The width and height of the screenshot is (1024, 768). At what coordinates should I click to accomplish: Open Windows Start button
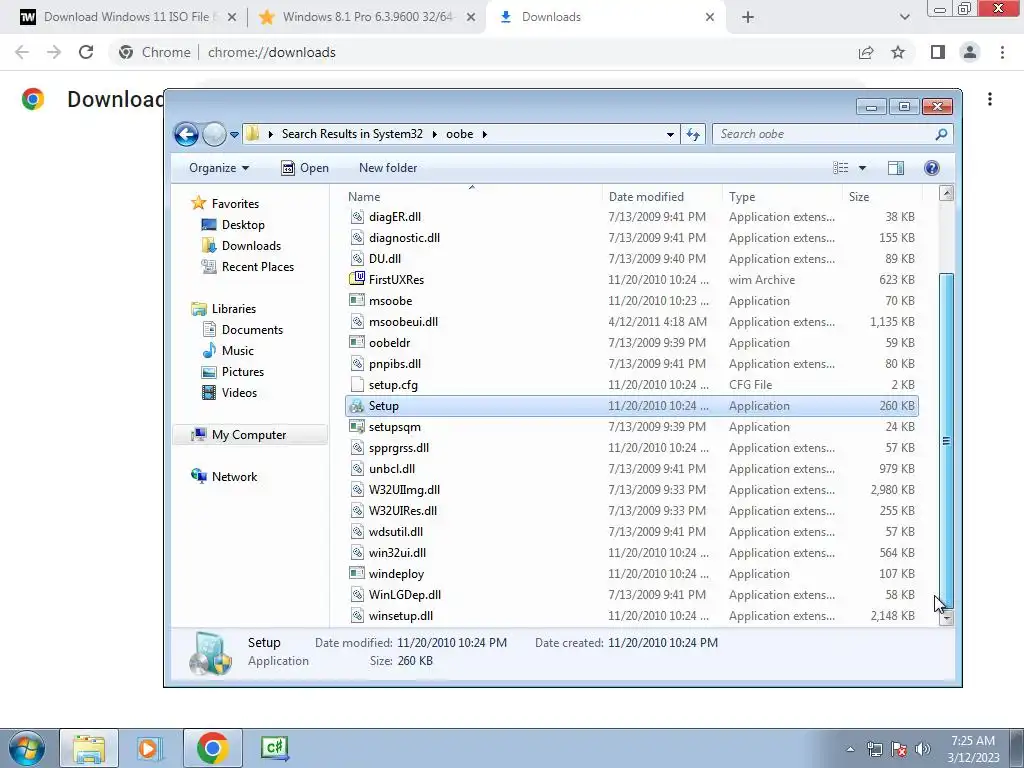coord(27,748)
